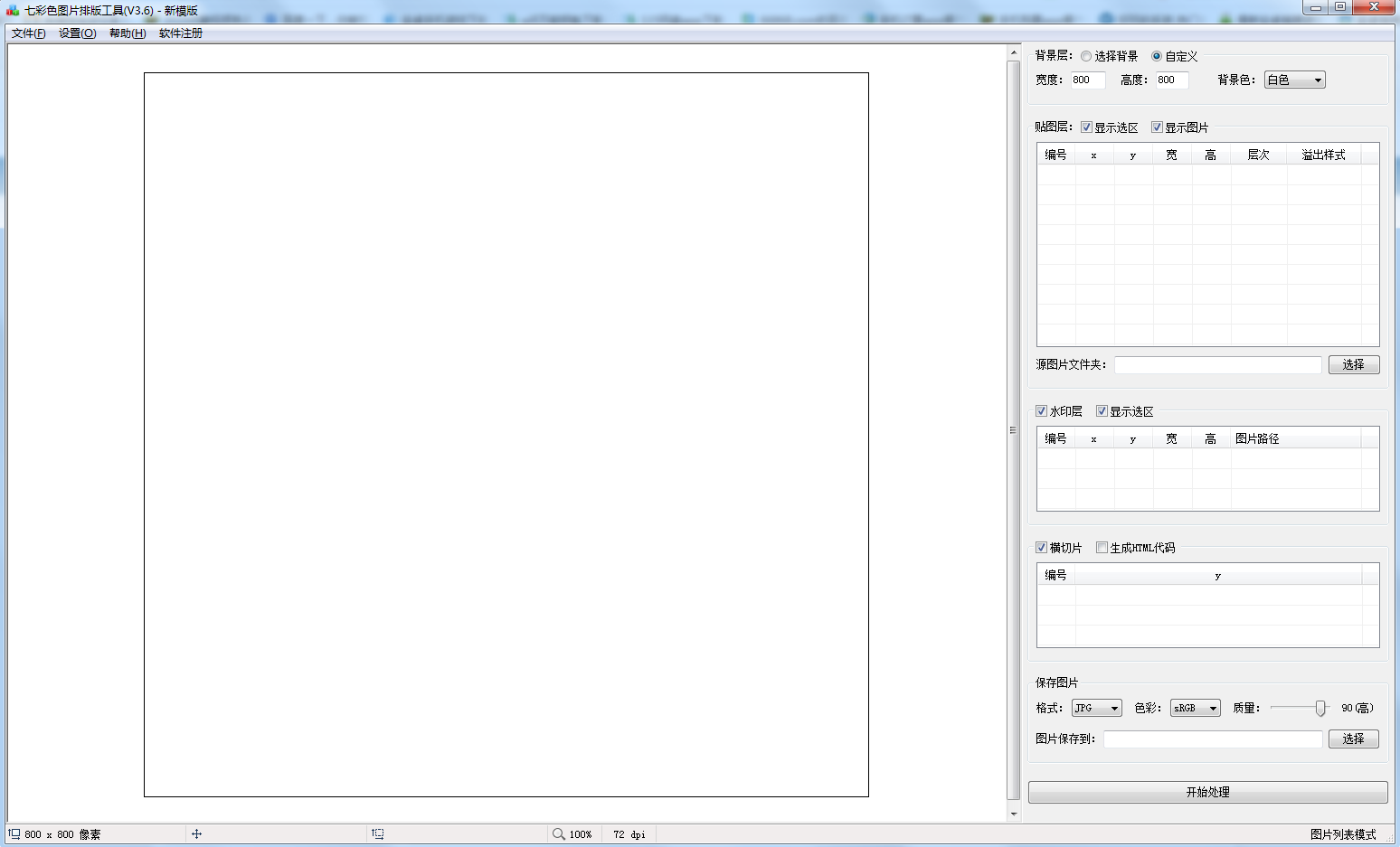This screenshot has width=1400, height=847.
Task: Click the app icon in title bar
Action: (x=13, y=10)
